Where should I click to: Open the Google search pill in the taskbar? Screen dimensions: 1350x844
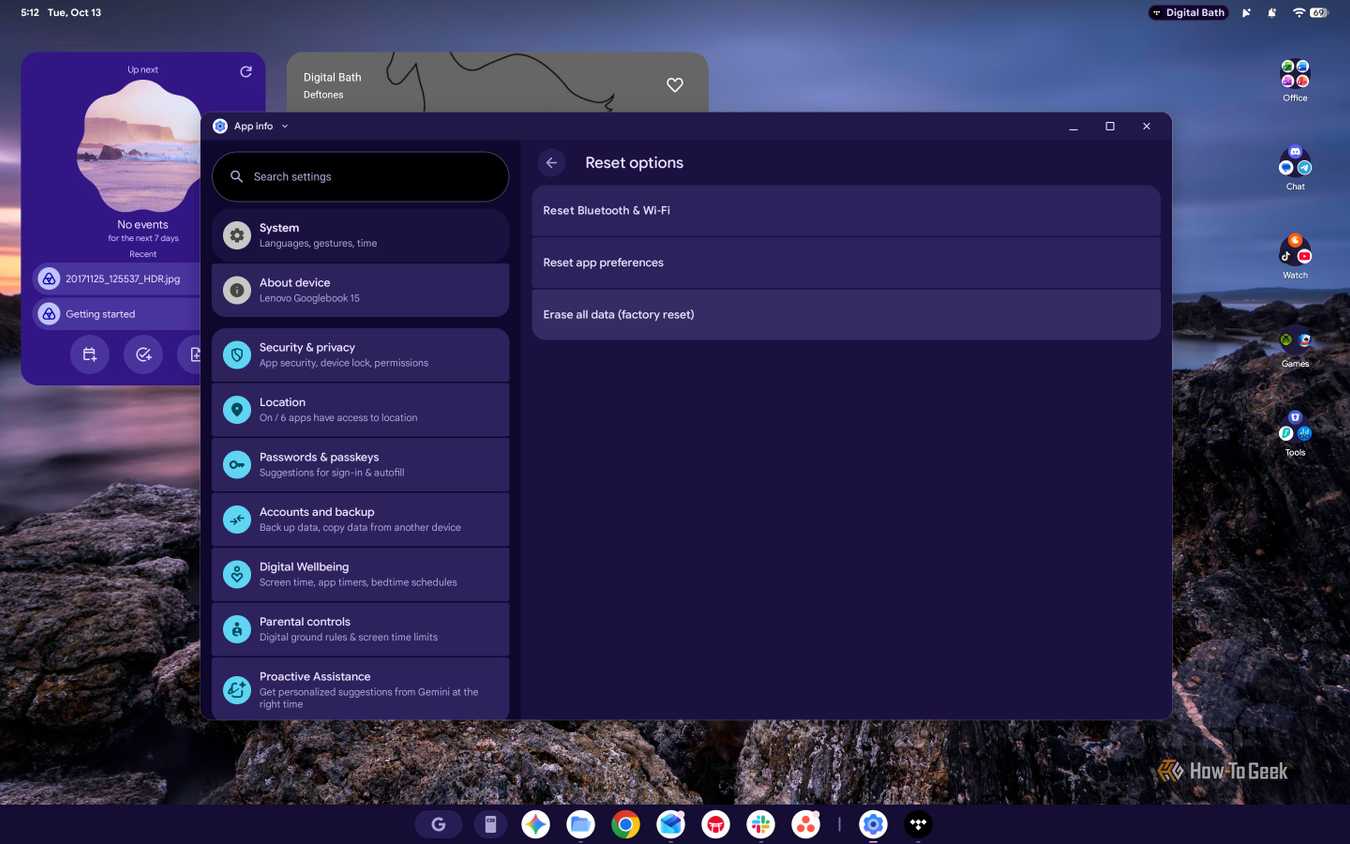point(438,824)
